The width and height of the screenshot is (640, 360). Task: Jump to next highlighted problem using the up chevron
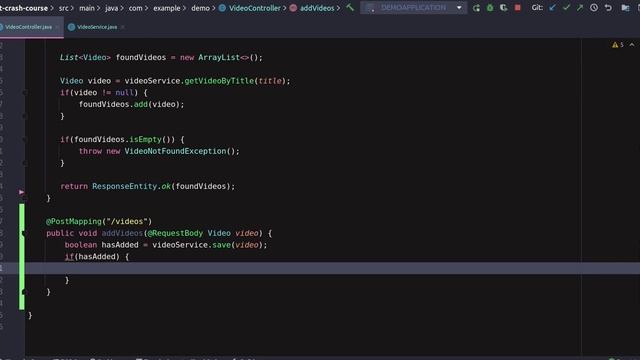click(632, 45)
